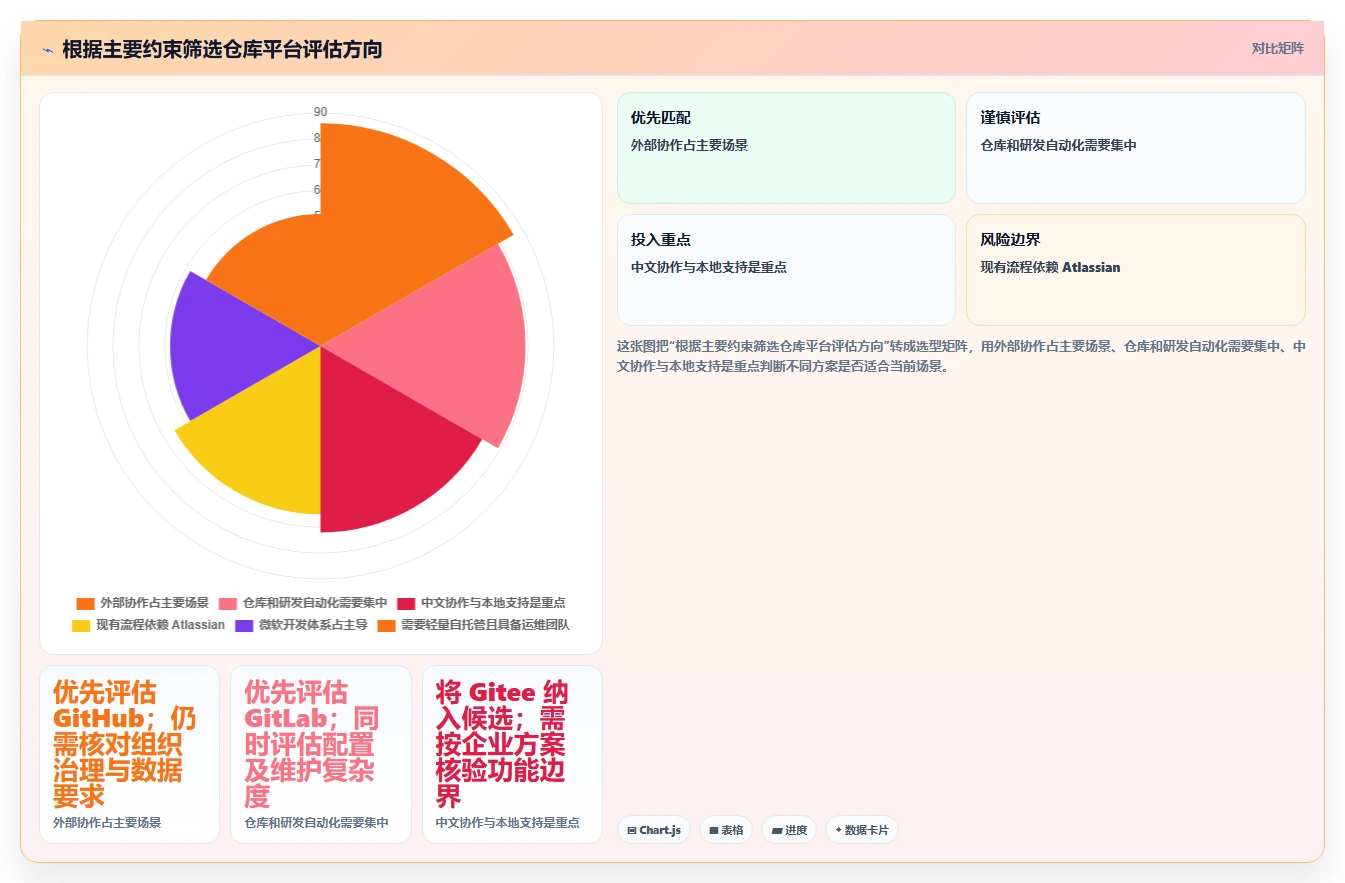
Task: Click the 对比矩阵 label in the header
Action: (x=1277, y=48)
